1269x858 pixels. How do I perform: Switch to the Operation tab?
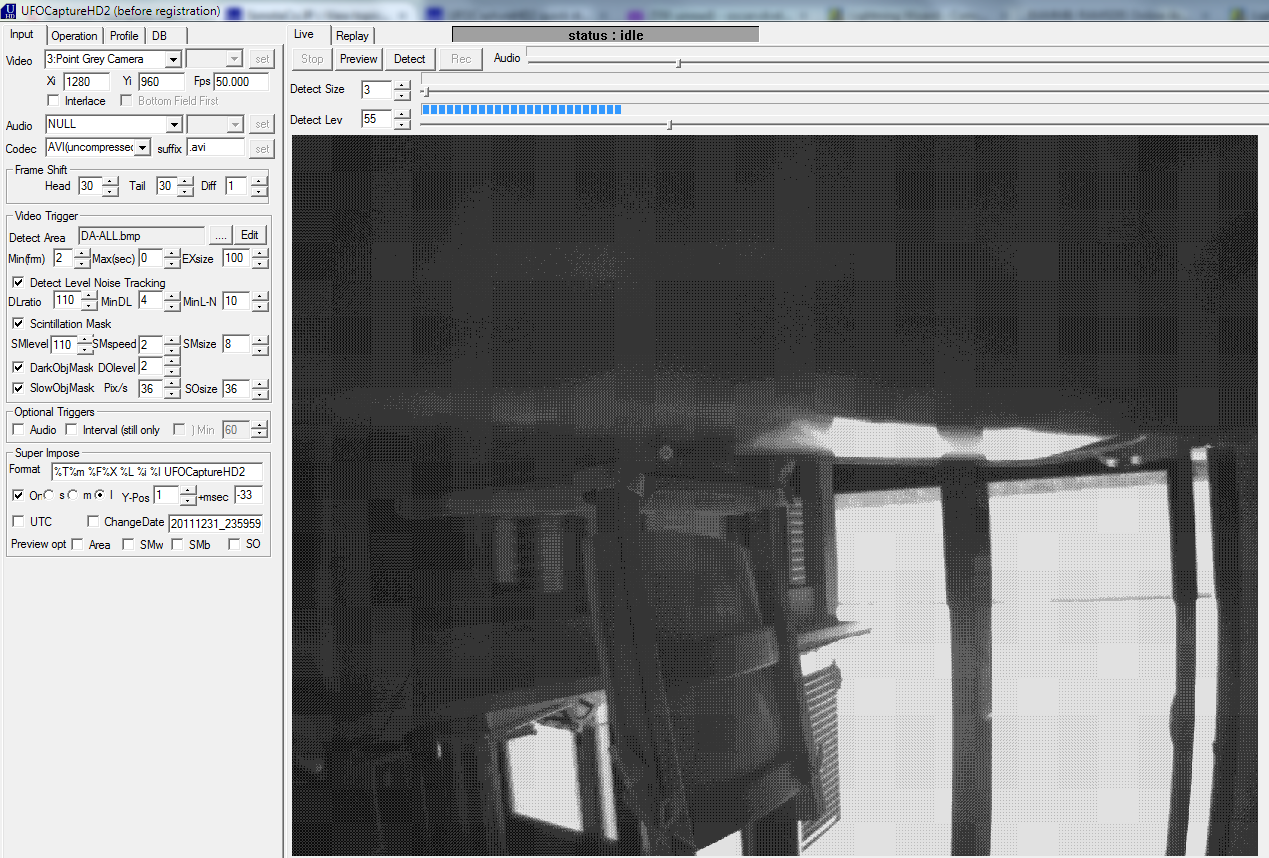74,35
